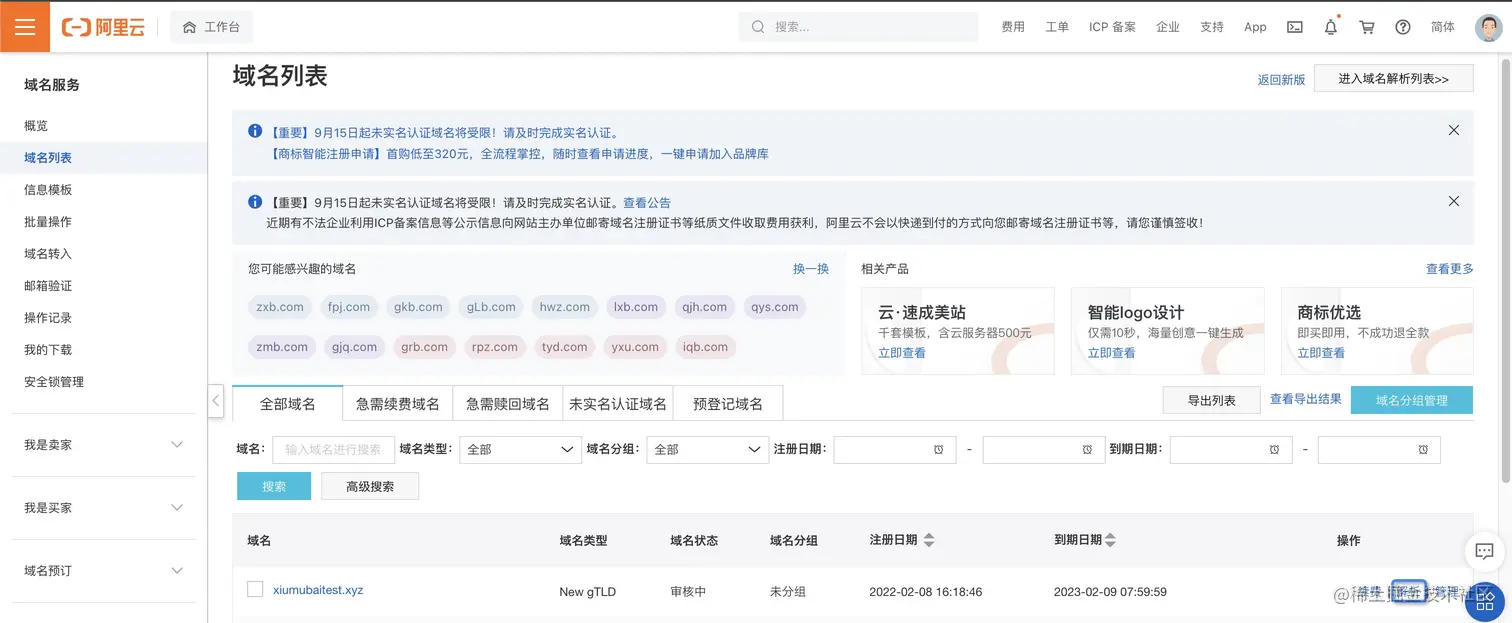Screen dimensions: 1512x623
Task: Open ICP 备案 in header
Action: 1112,27
